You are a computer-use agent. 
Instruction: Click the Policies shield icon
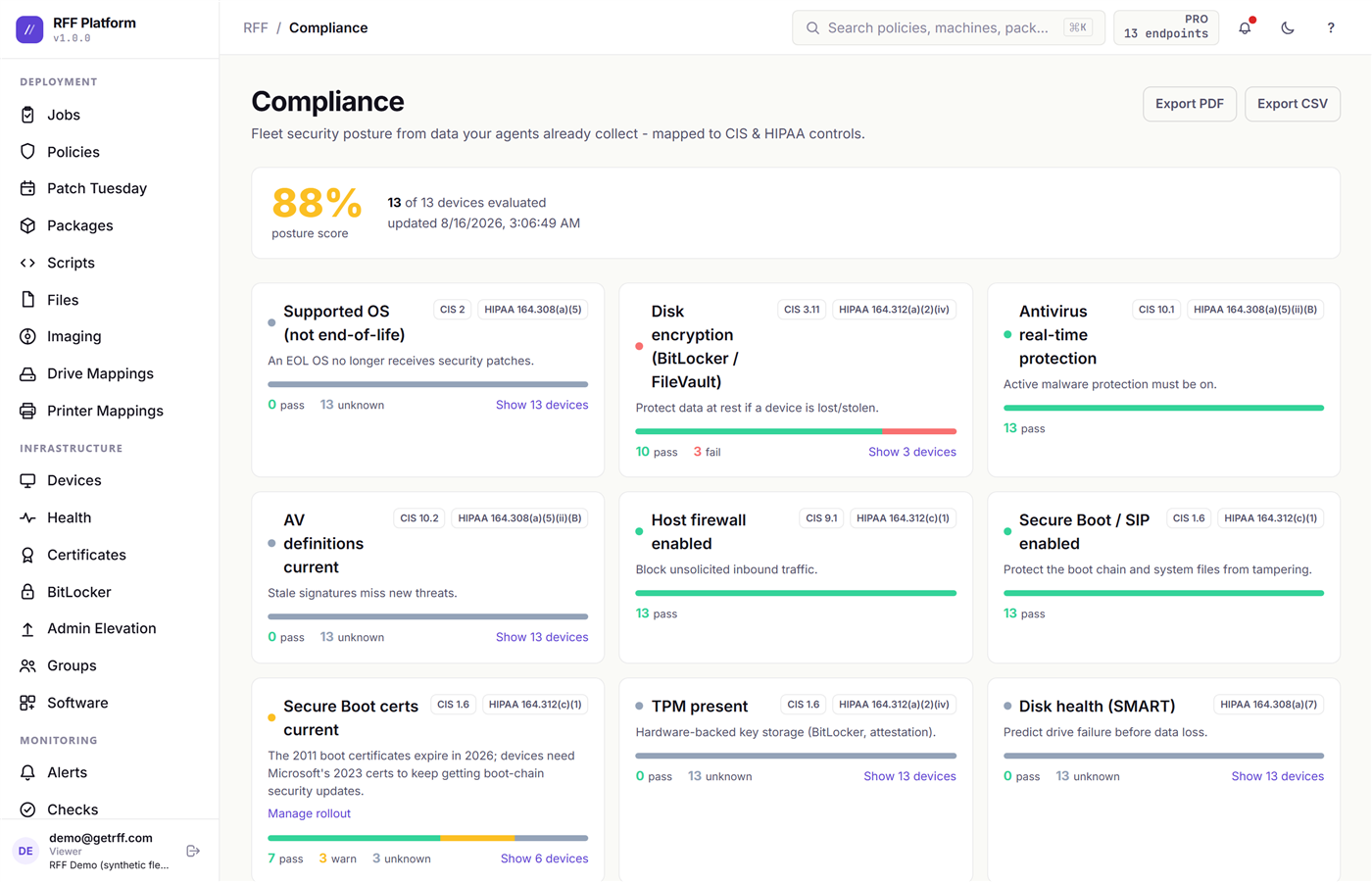coord(27,152)
